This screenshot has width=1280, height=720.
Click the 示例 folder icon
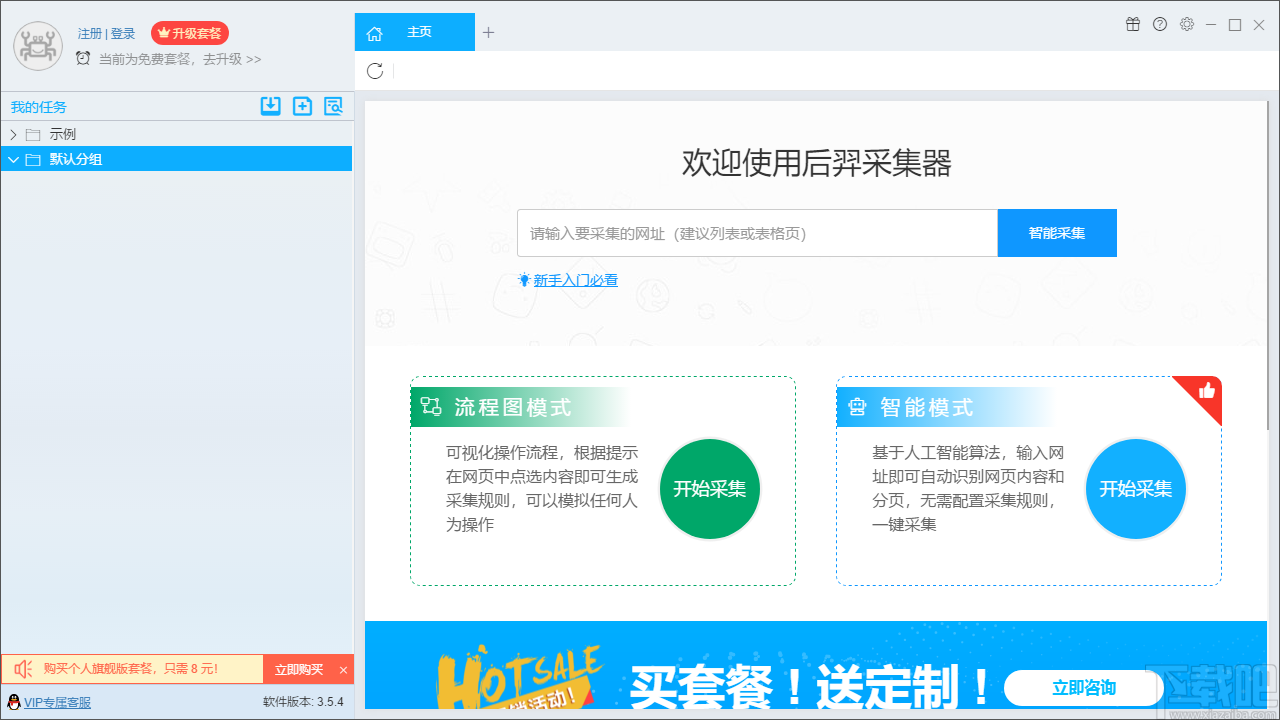pos(33,134)
